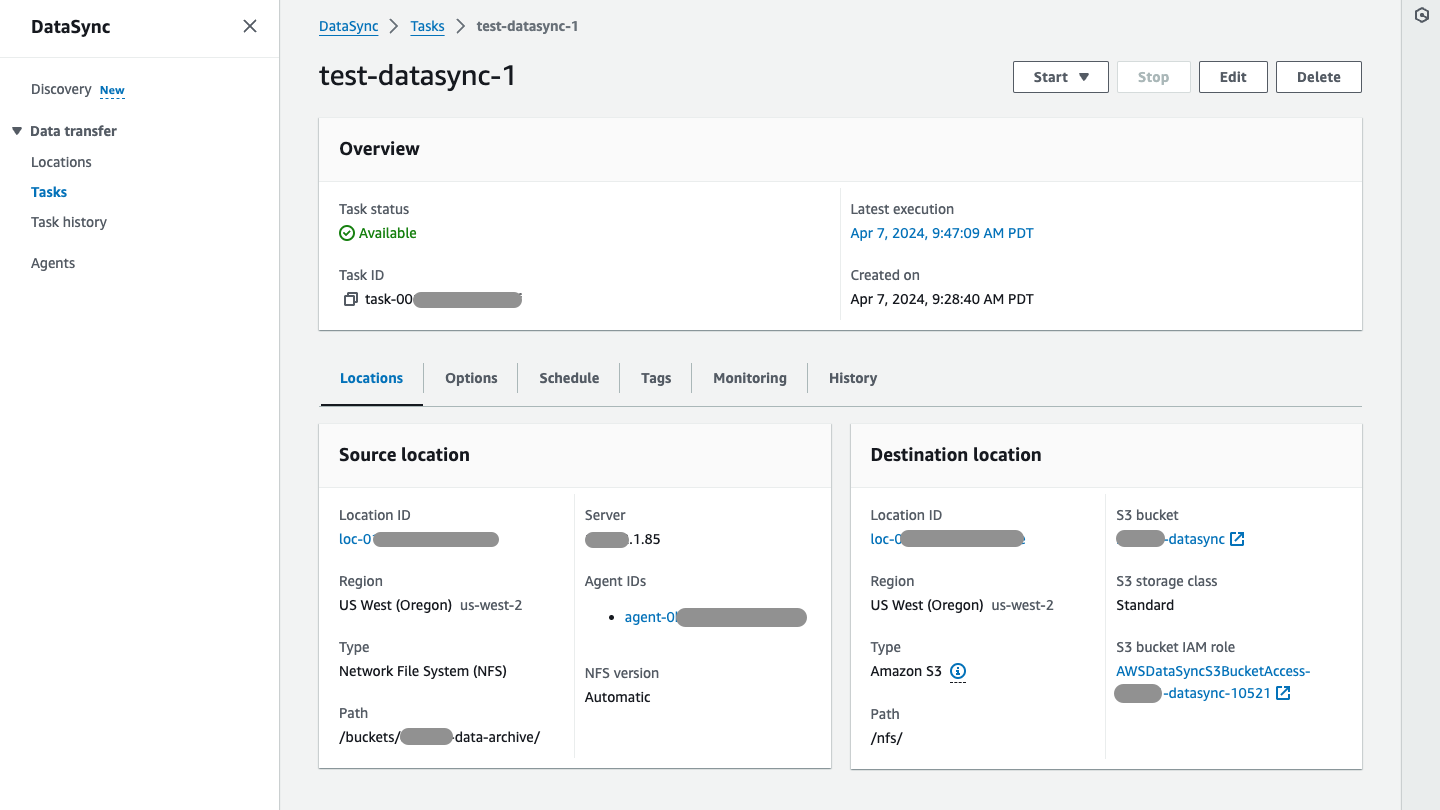
Task: Click the Source location heading
Action: [x=404, y=455]
